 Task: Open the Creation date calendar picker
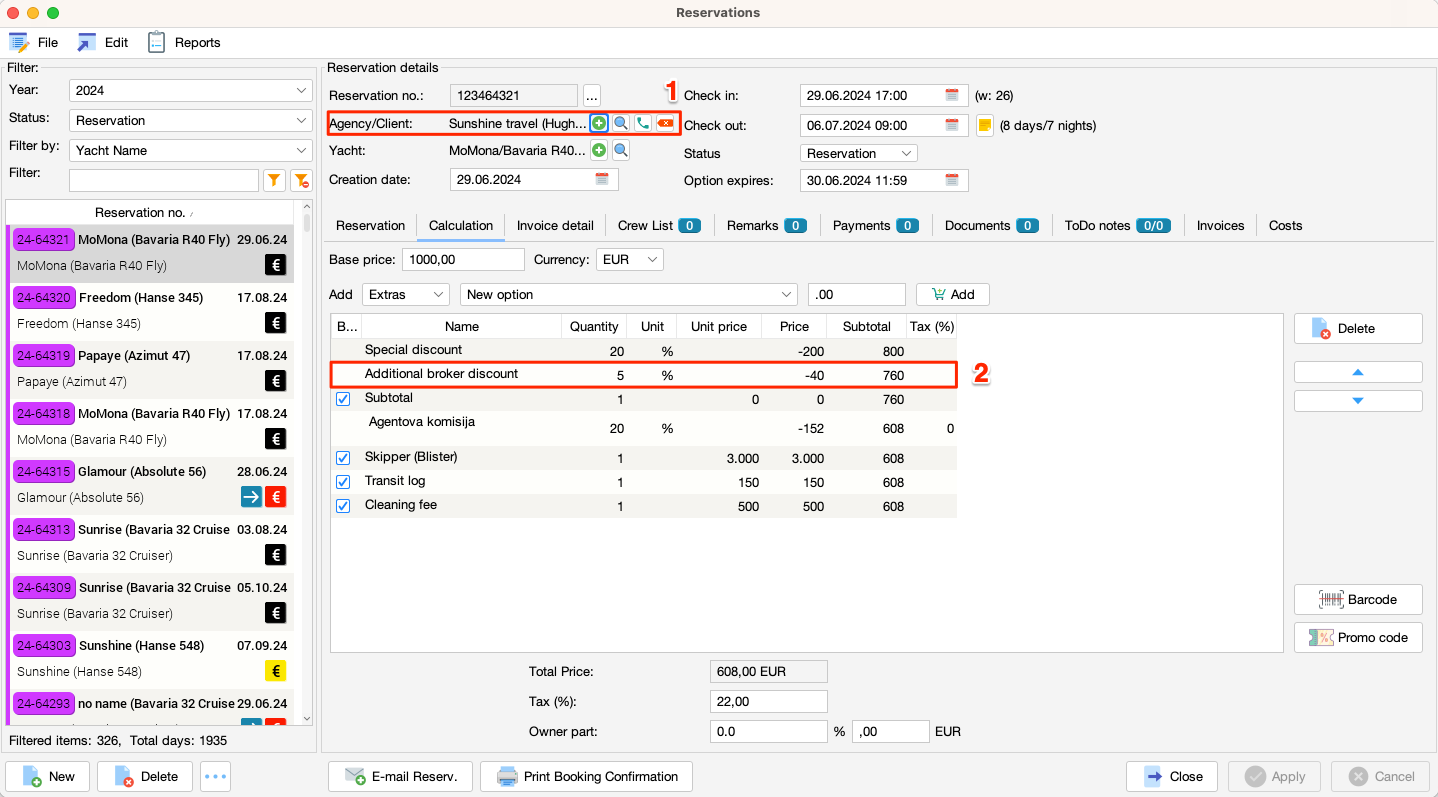tap(602, 179)
